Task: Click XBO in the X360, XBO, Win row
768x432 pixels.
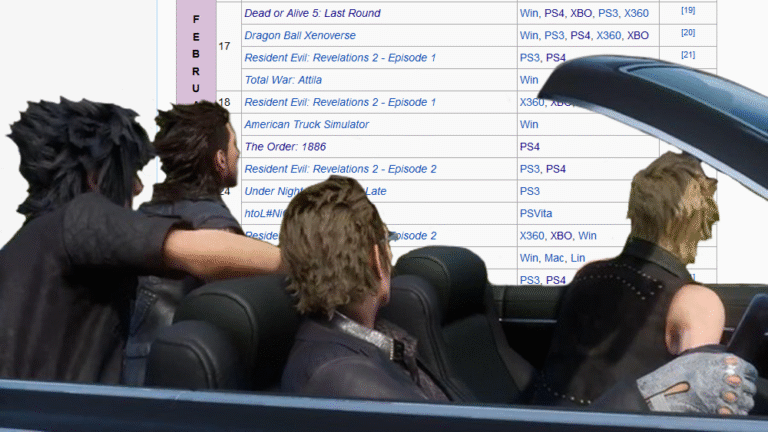Action: [x=561, y=236]
